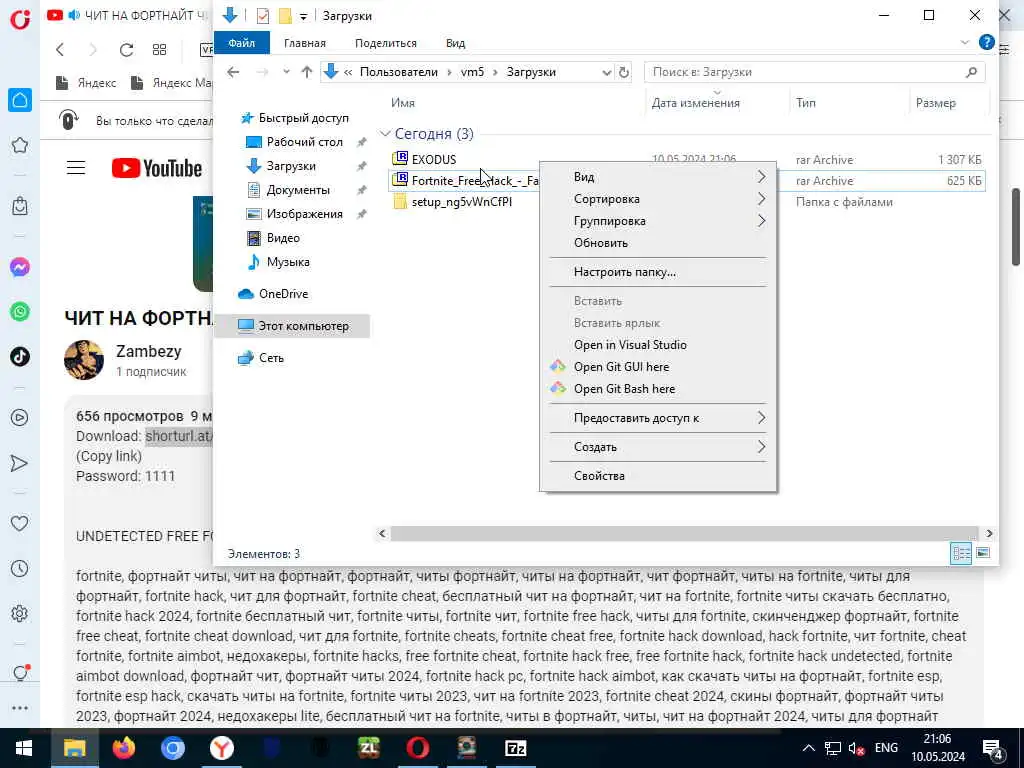Select the setup_ng5vWnCfPI folder
Screen dimensions: 1024x768
461,202
